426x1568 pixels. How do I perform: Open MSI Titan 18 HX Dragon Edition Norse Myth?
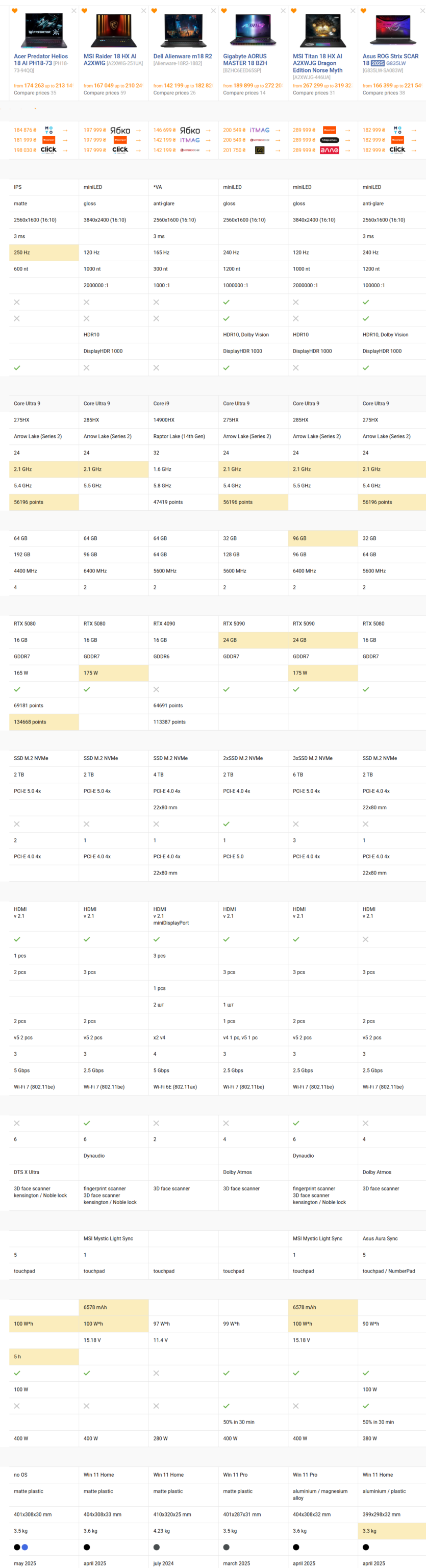point(318,63)
